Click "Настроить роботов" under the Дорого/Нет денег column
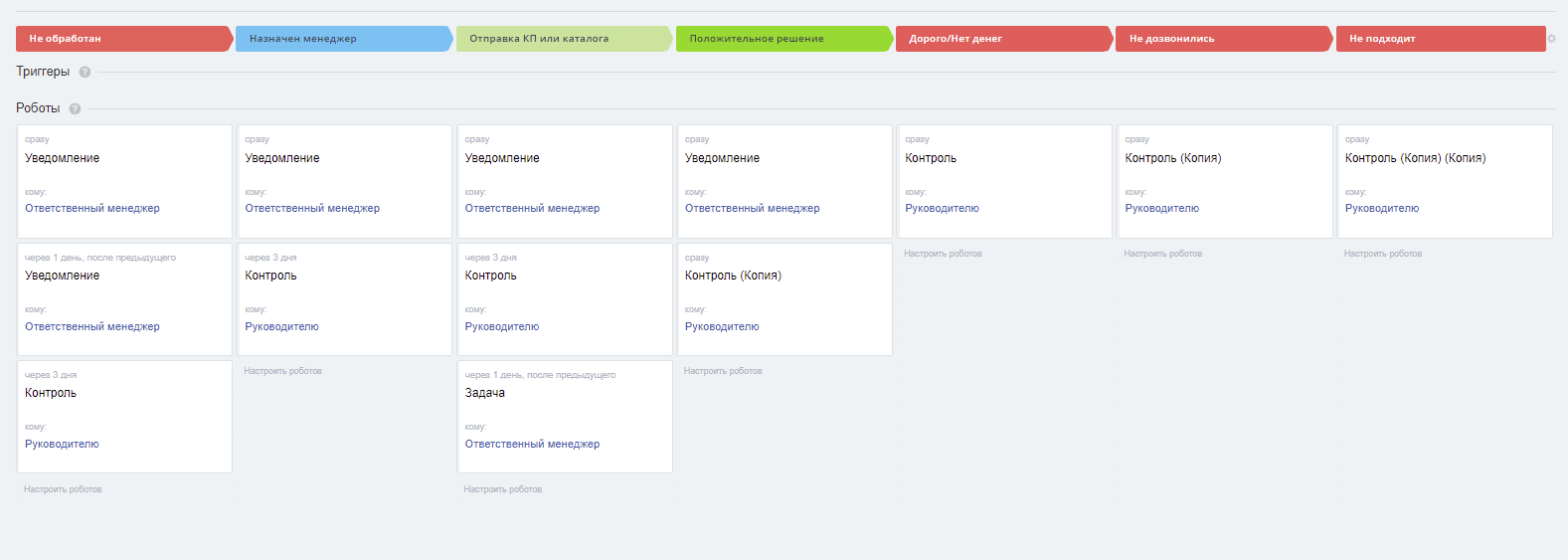The width and height of the screenshot is (1568, 560). (x=943, y=254)
